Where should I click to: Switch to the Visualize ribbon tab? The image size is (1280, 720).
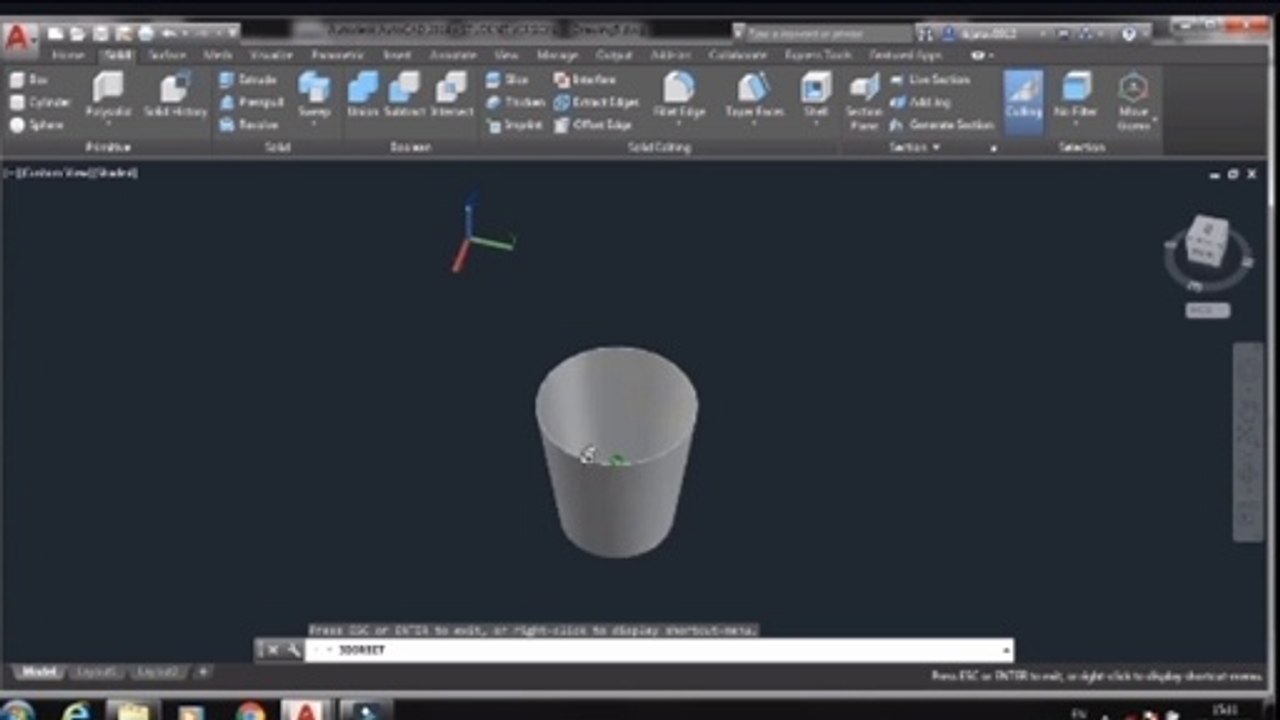[271, 55]
